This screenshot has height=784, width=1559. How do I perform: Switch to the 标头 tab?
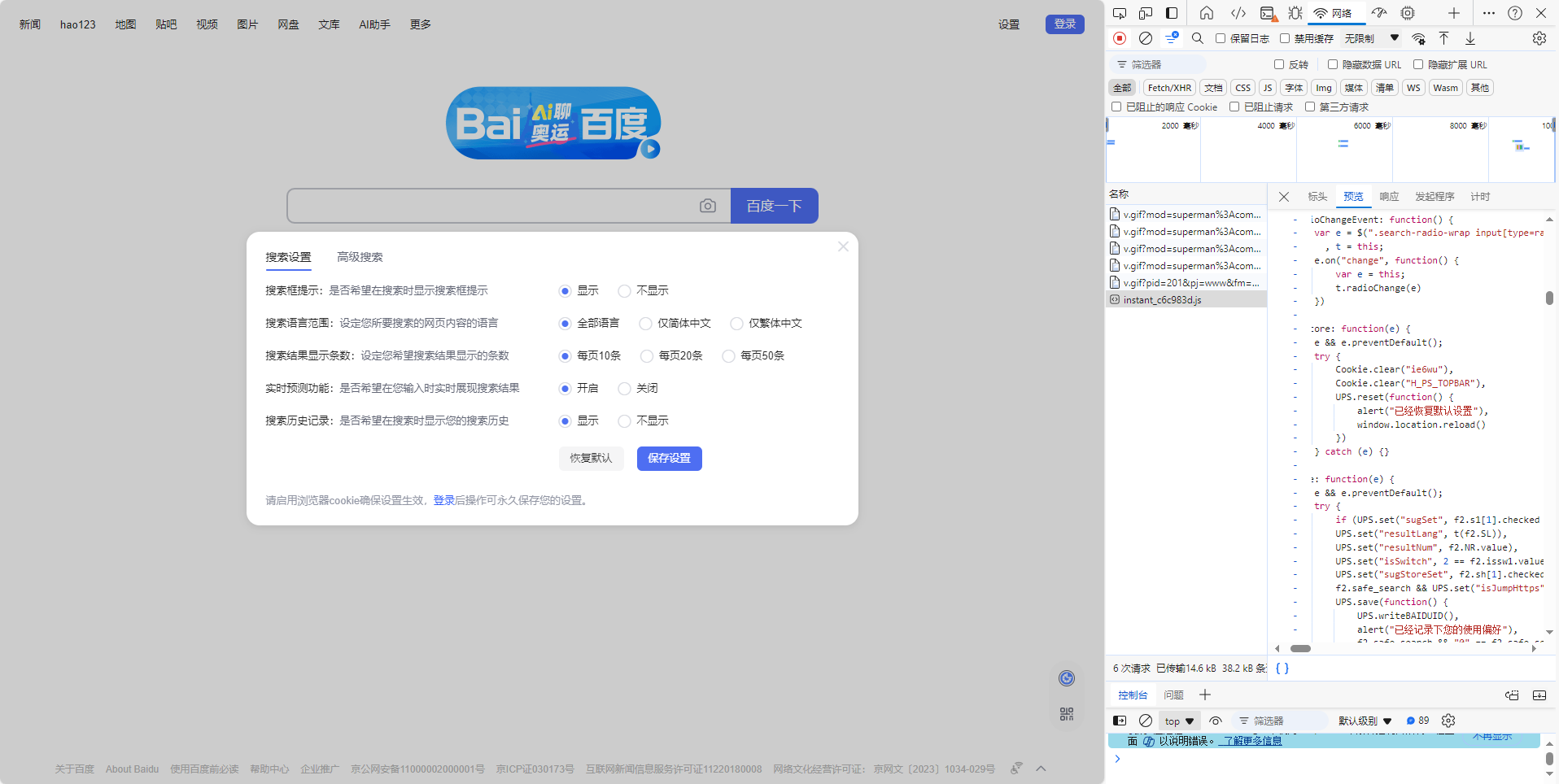pyautogui.click(x=1317, y=197)
